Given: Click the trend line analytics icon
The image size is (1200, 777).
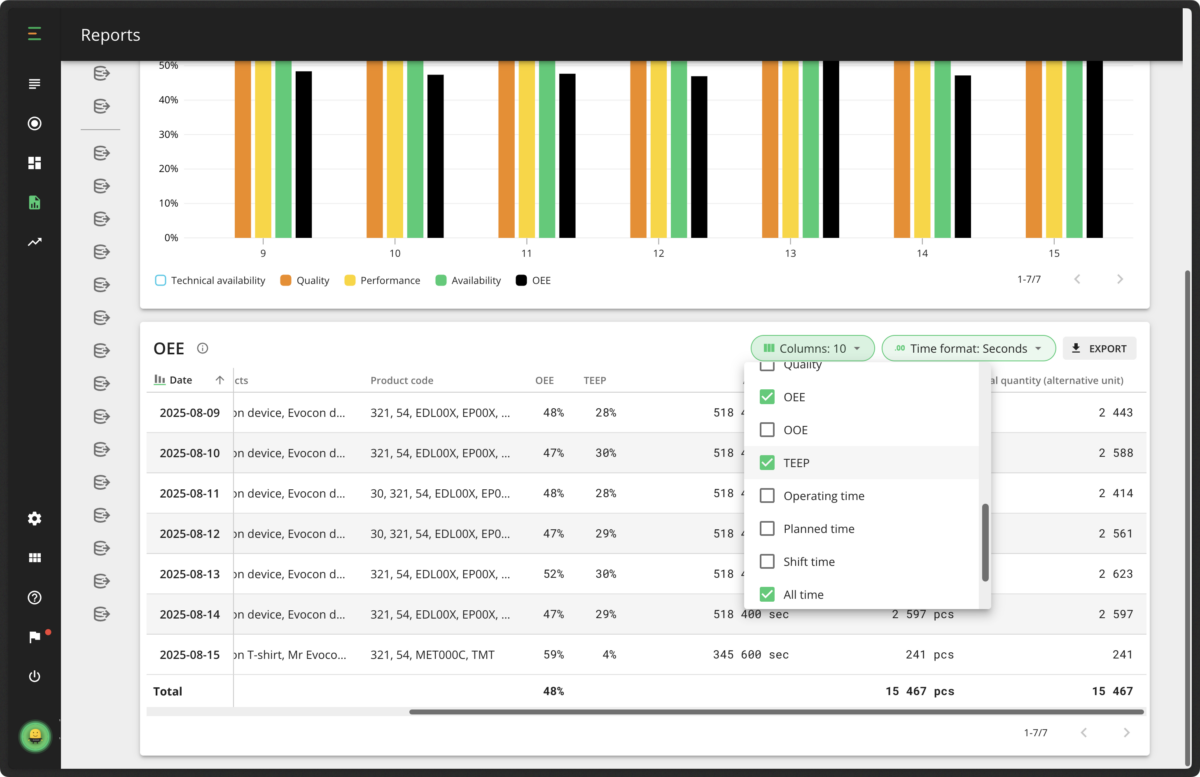Looking at the screenshot, I should pos(34,242).
